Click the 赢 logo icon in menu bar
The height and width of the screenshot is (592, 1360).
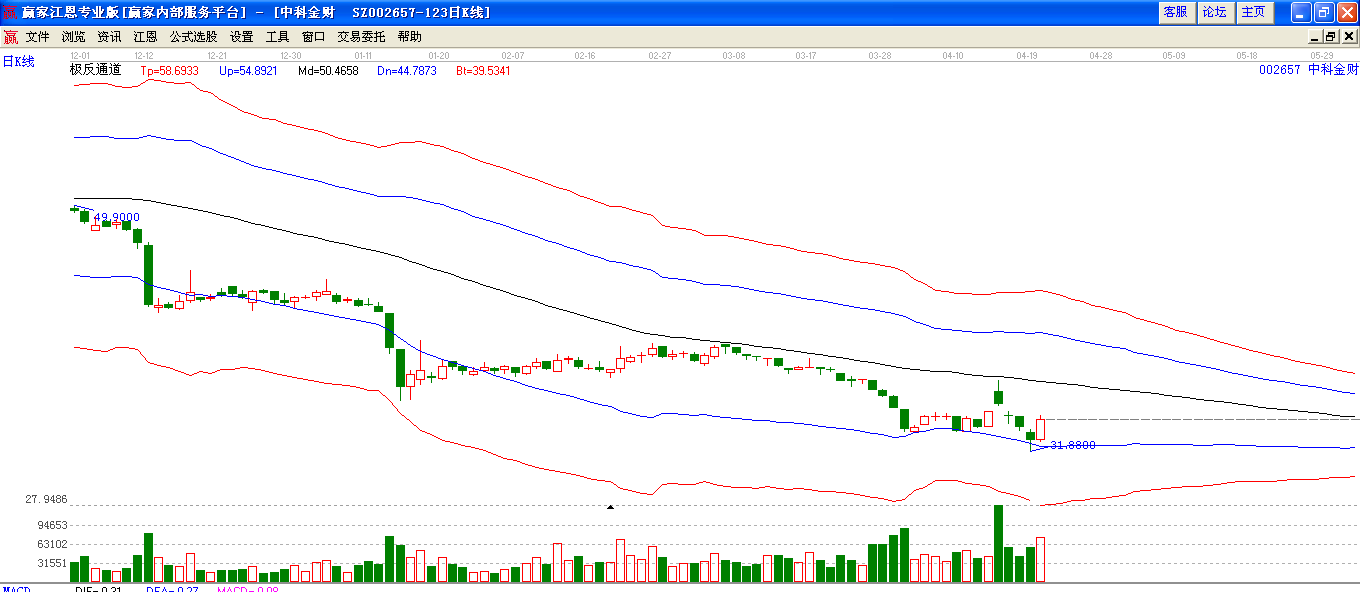[x=10, y=37]
